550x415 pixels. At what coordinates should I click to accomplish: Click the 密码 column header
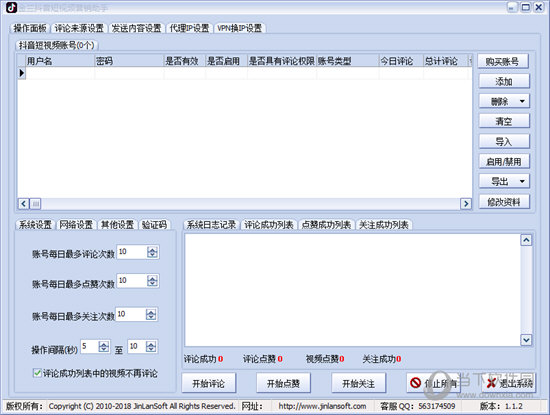pos(129,61)
